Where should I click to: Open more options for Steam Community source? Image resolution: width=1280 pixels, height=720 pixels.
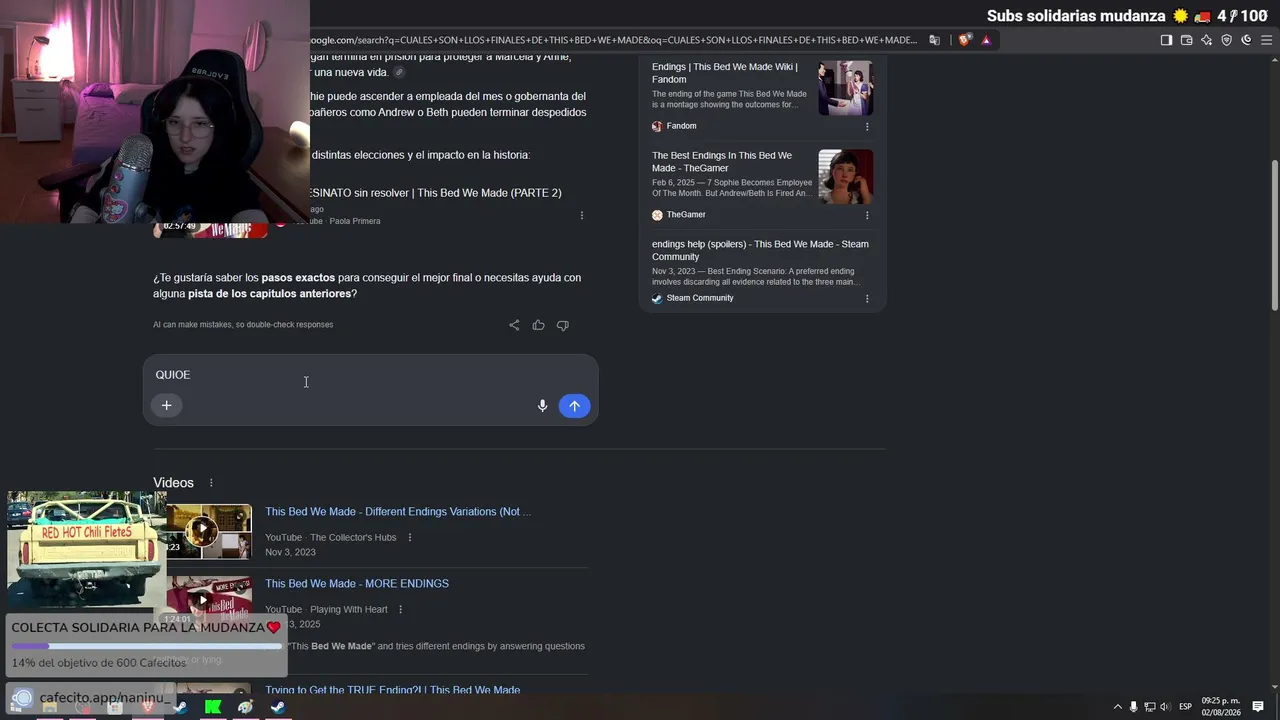click(867, 298)
